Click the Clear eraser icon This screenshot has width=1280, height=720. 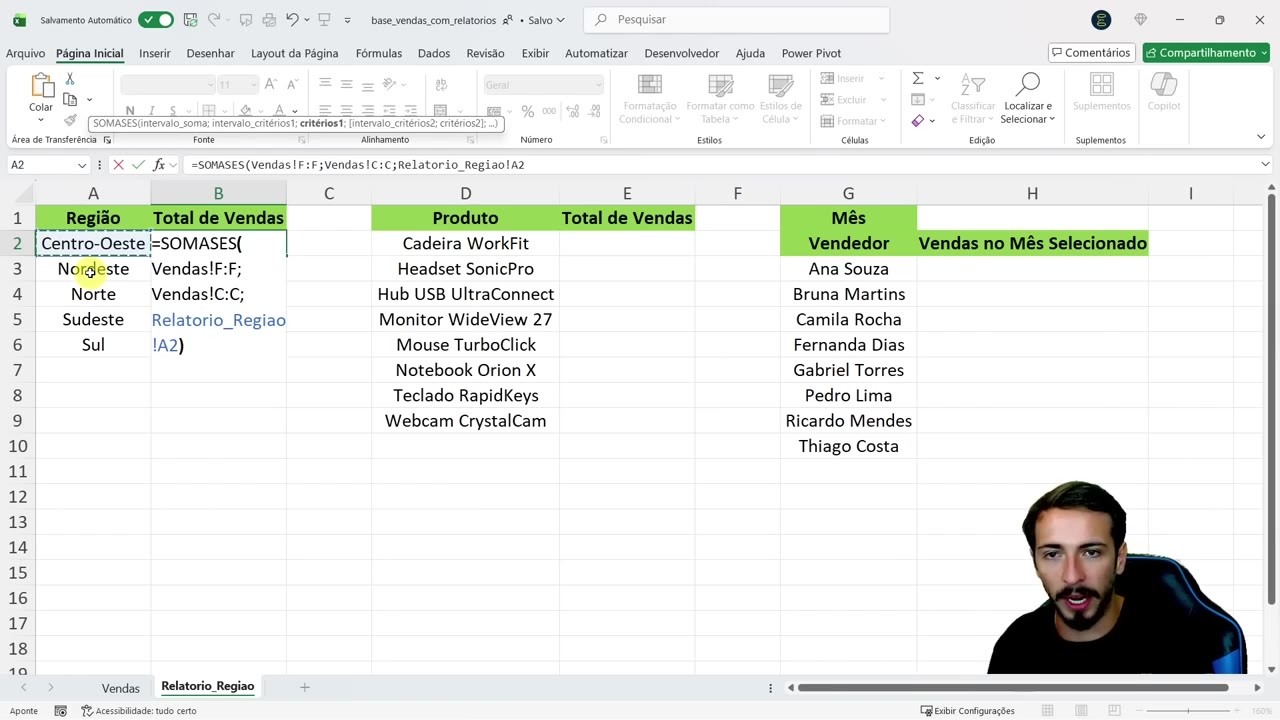918,121
